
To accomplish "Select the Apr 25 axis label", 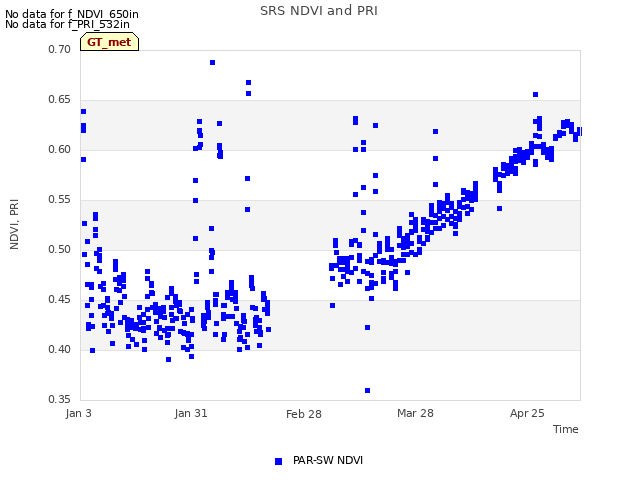I will [527, 413].
